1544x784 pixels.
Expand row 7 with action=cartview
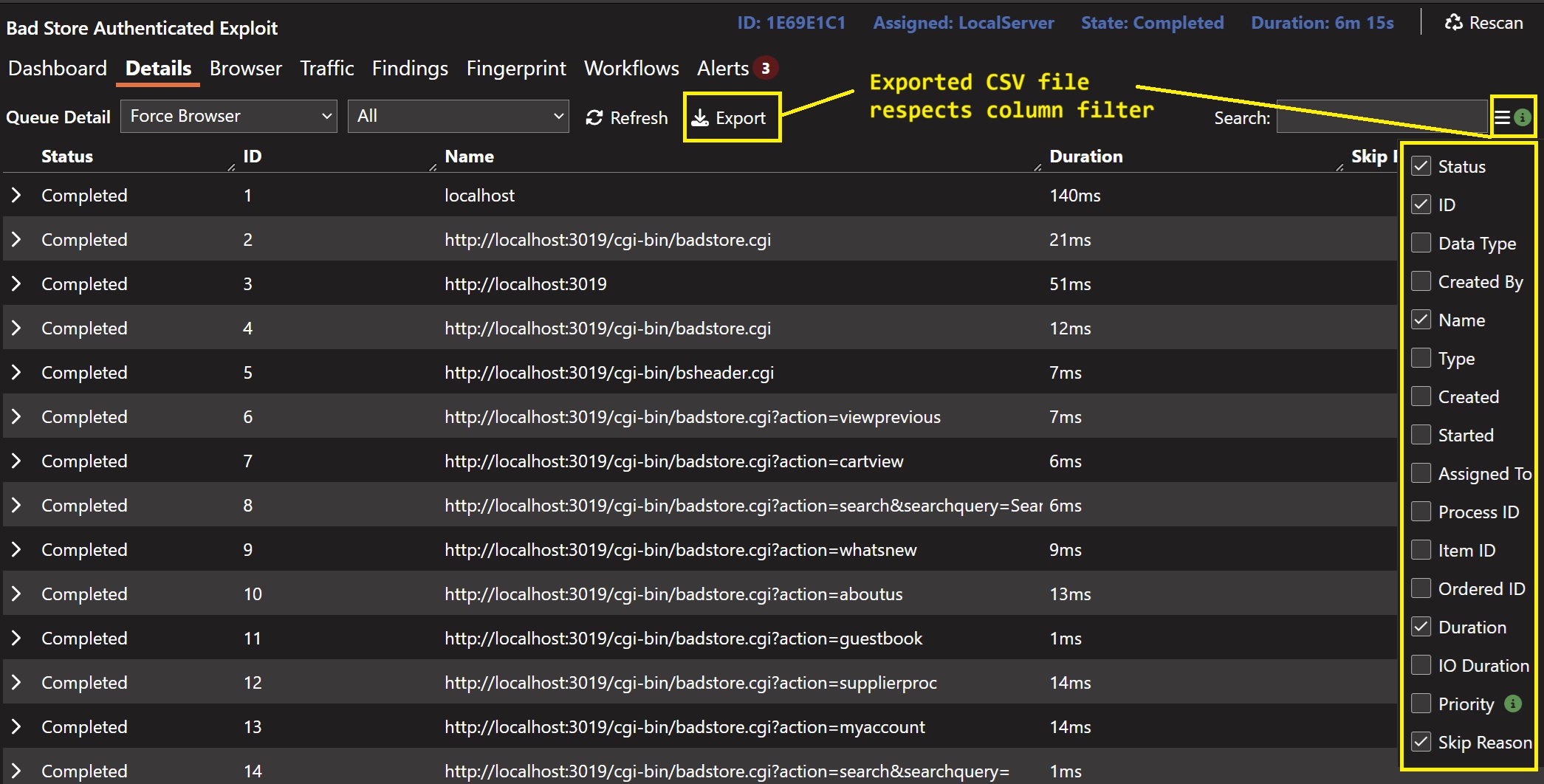(x=16, y=461)
